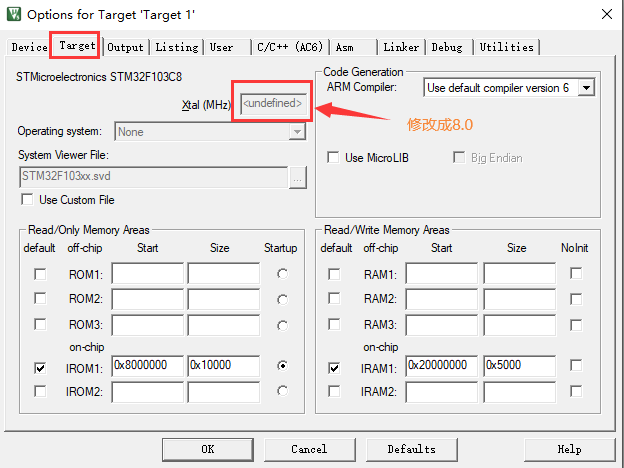The height and width of the screenshot is (468, 624).
Task: Check the Use Custom File option
Action: point(27,200)
